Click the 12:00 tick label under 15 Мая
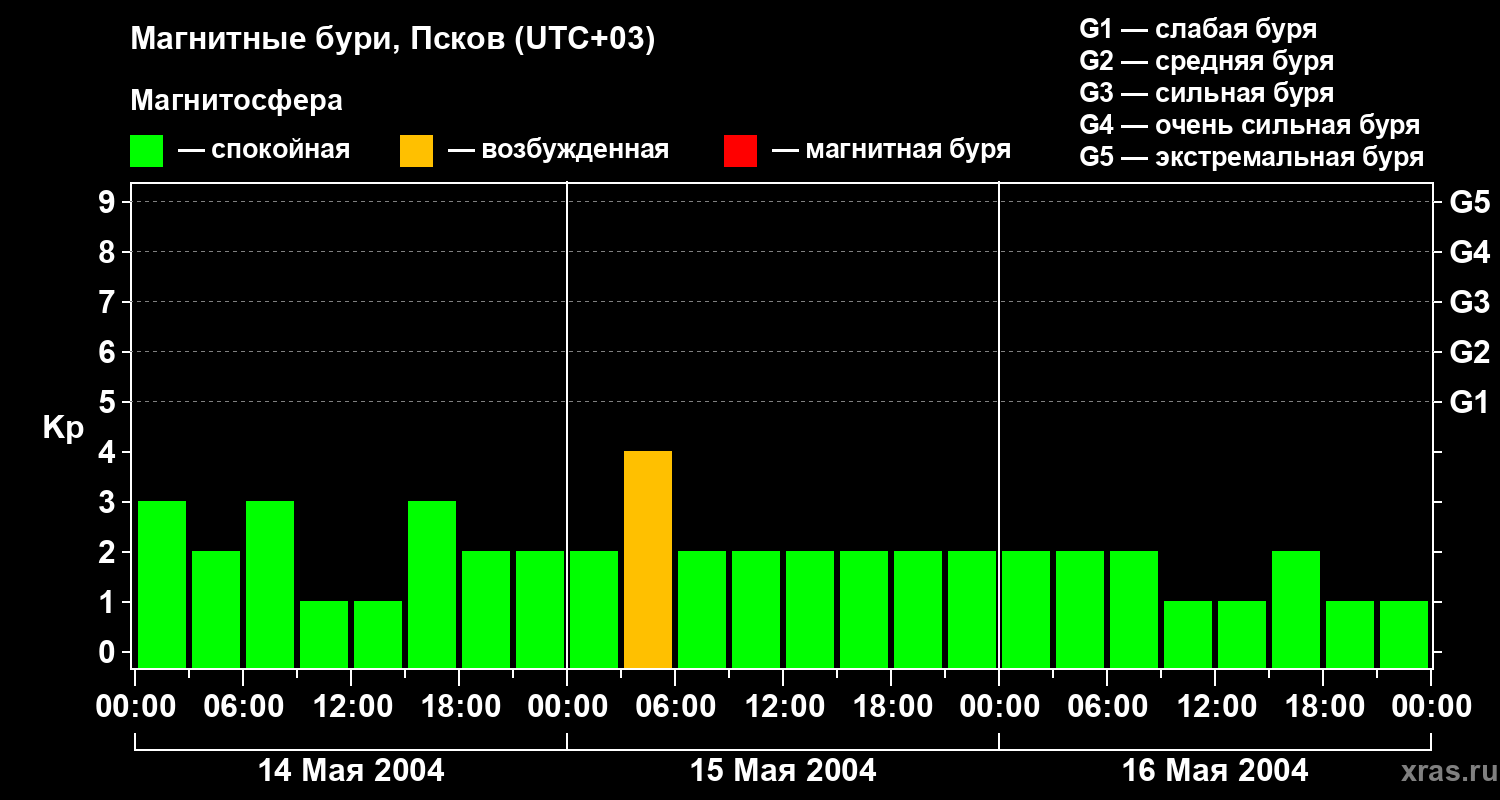 coord(784,707)
